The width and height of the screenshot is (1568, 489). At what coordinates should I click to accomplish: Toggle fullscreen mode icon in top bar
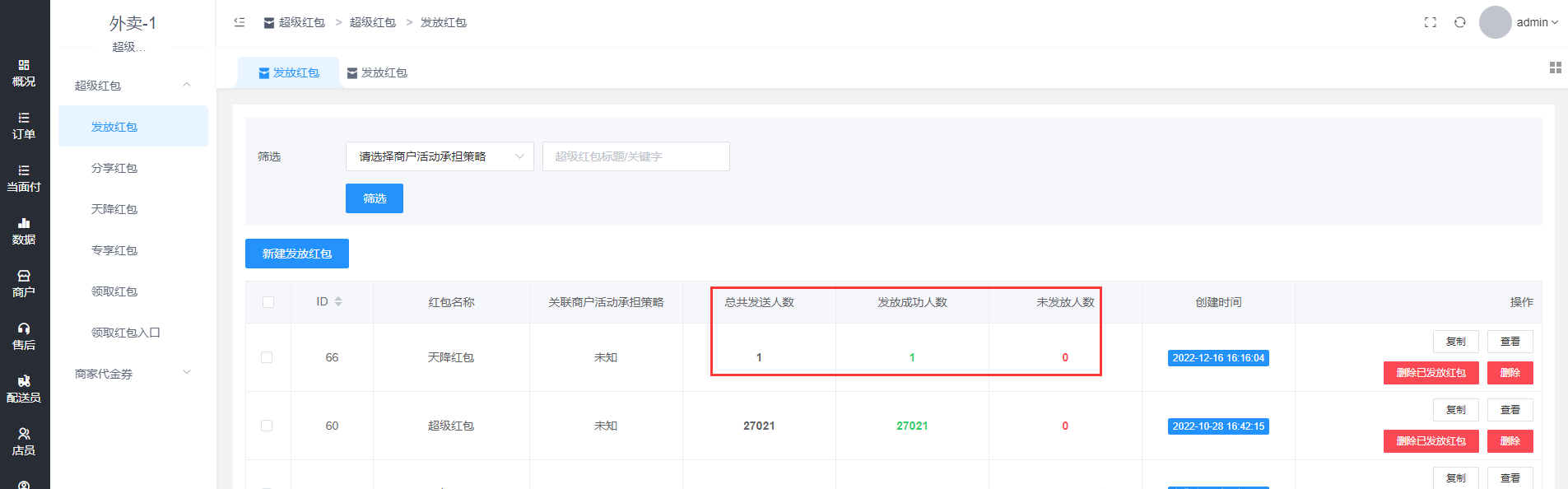[1431, 22]
